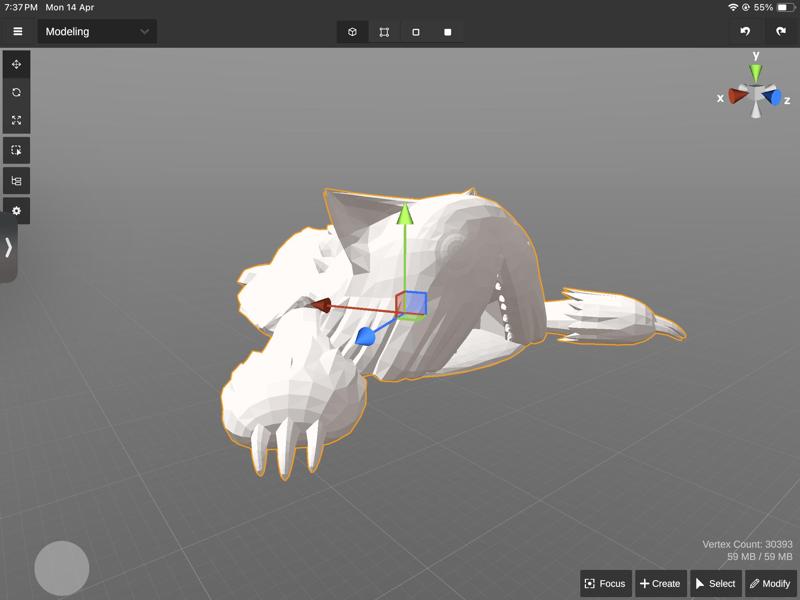Switch to face selection mode filled square
This screenshot has width=800, height=600.
point(447,32)
